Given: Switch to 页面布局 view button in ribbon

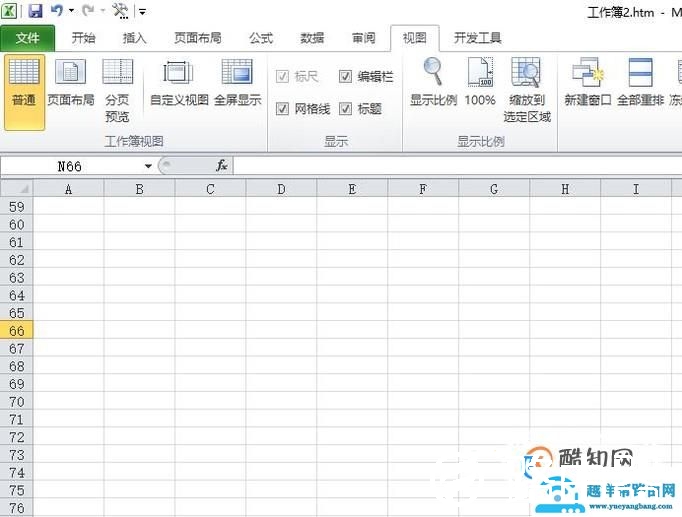Looking at the screenshot, I should pos(70,83).
